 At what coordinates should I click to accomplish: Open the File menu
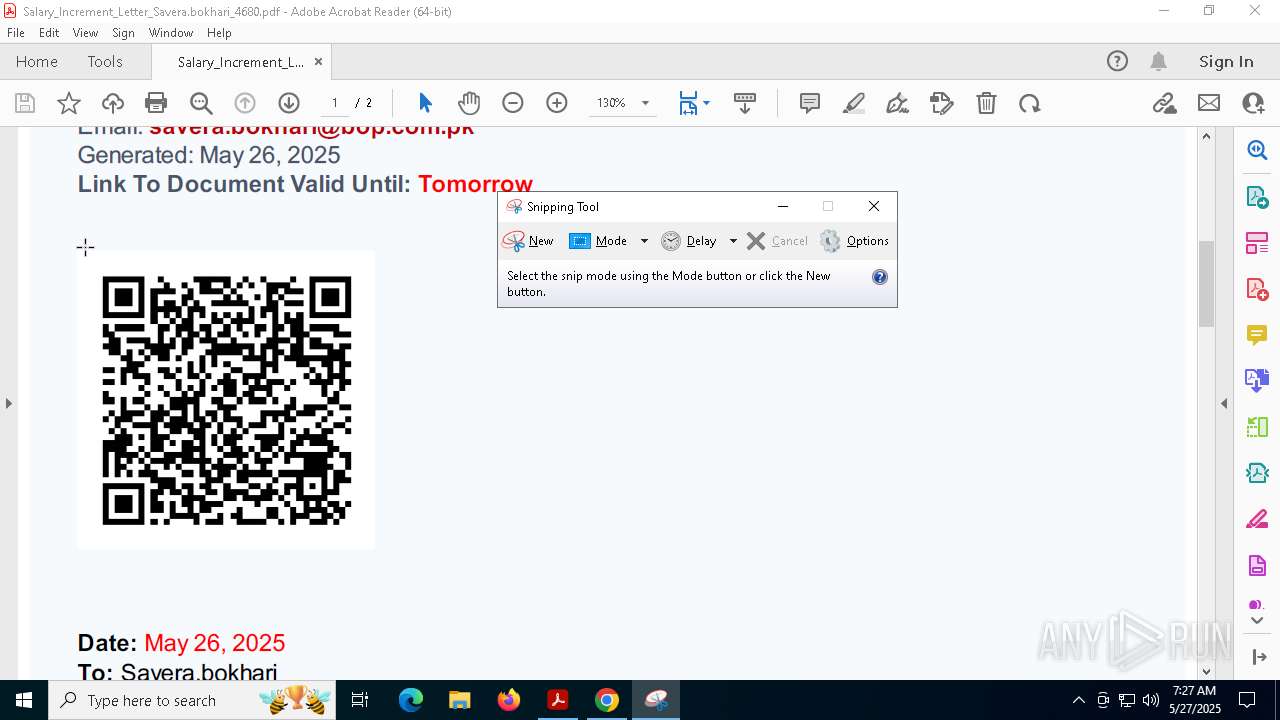[16, 33]
